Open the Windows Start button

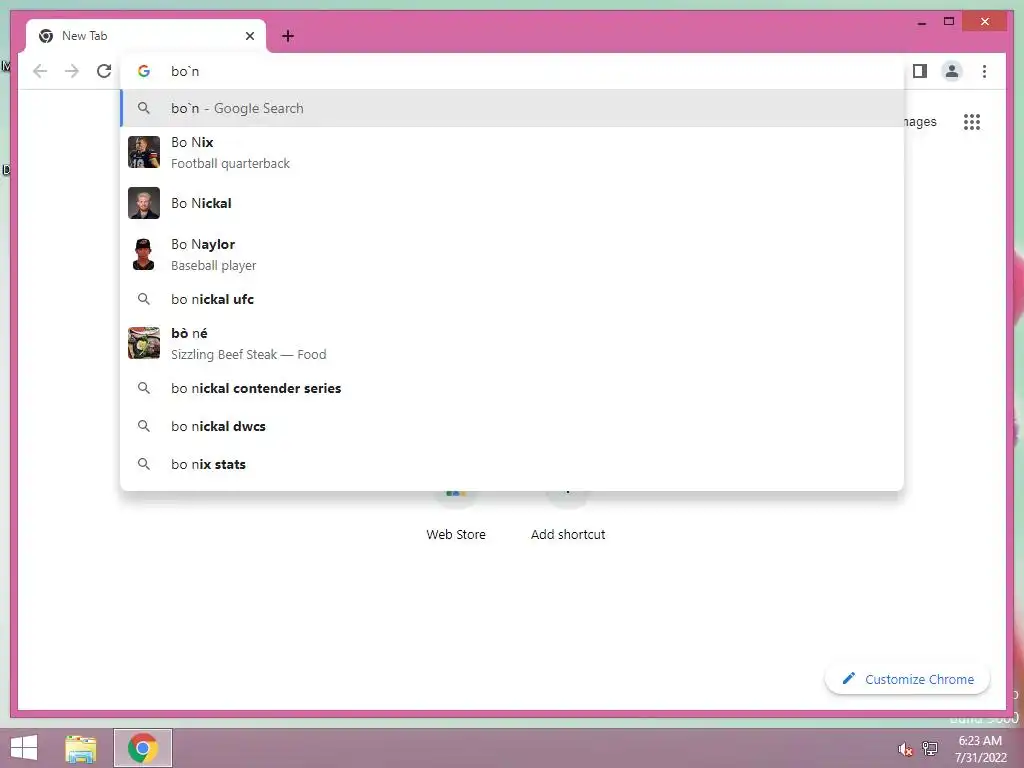24,748
